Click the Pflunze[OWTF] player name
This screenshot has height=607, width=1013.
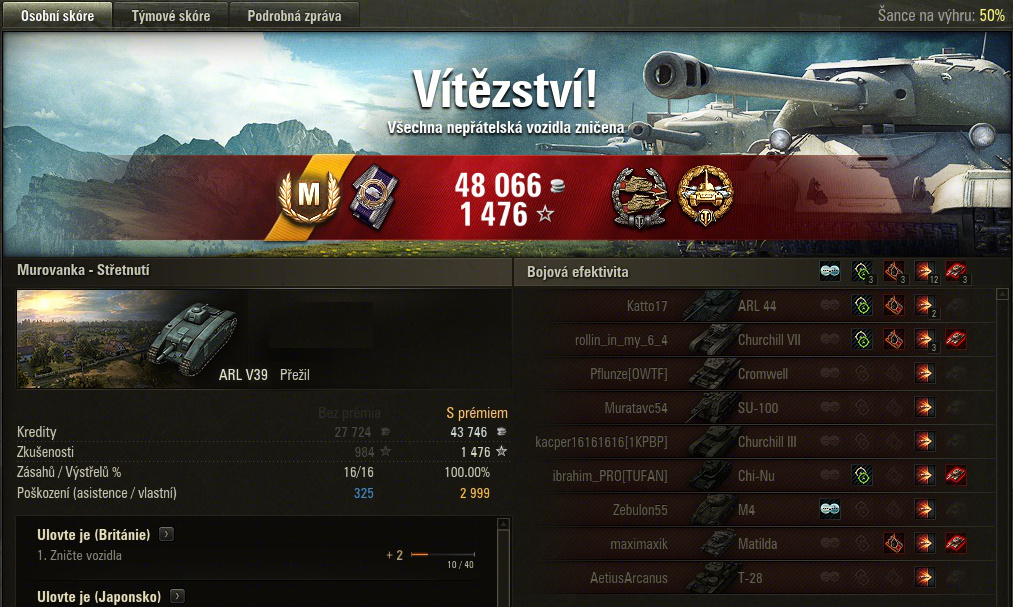coord(629,374)
